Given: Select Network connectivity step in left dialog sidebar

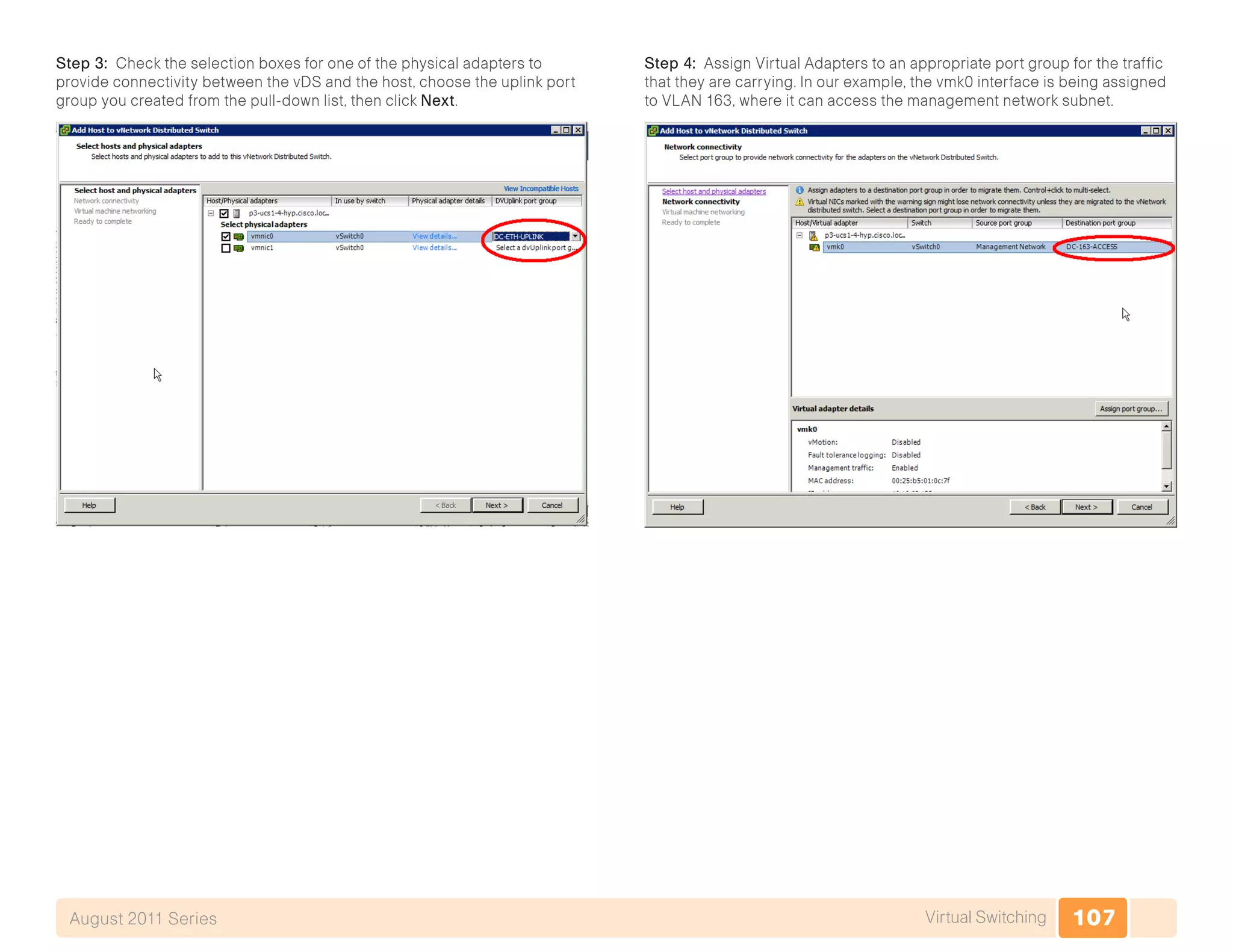Looking at the screenshot, I should [x=106, y=201].
